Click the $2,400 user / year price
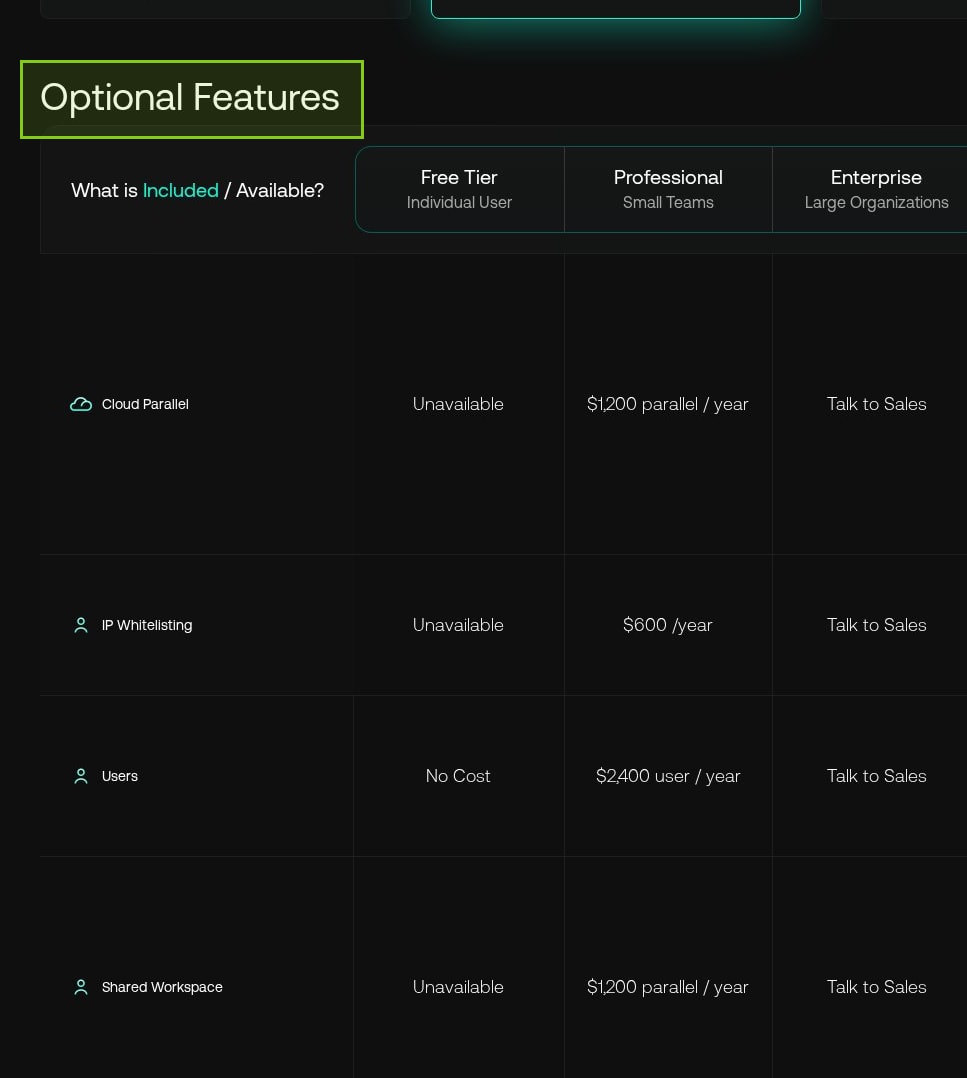Image resolution: width=967 pixels, height=1078 pixels. click(668, 776)
